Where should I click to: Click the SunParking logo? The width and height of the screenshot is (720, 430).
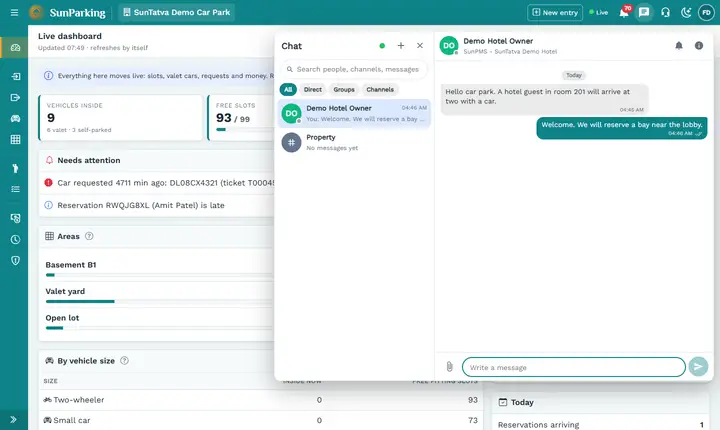click(x=68, y=12)
